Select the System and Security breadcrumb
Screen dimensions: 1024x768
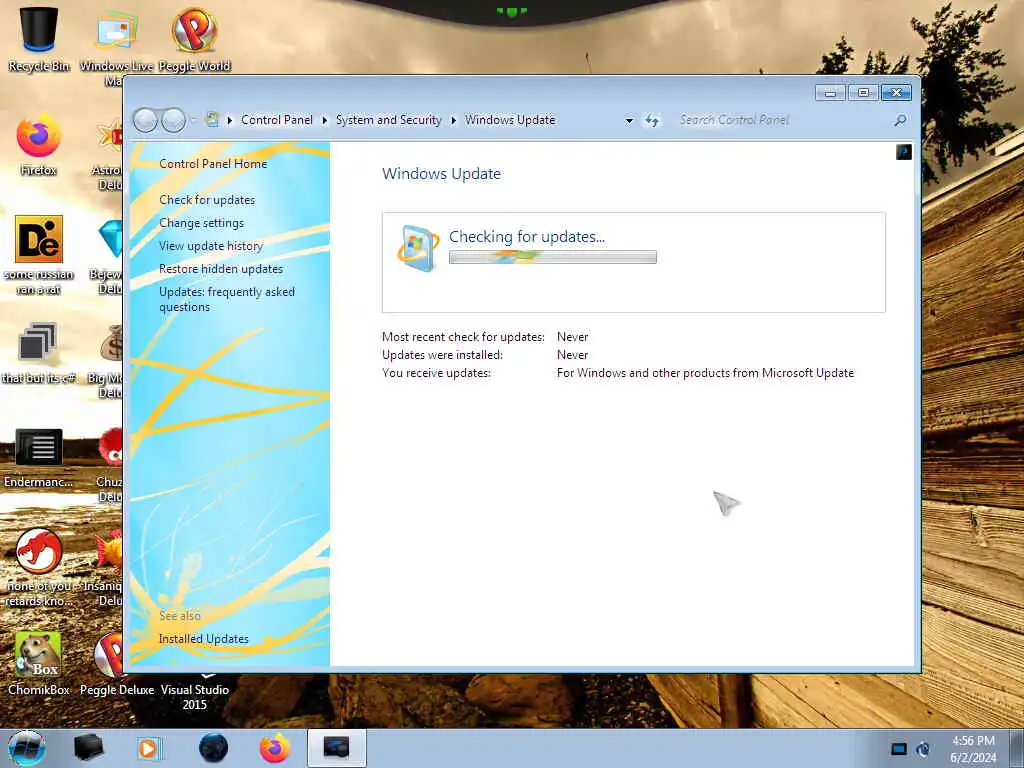(389, 120)
